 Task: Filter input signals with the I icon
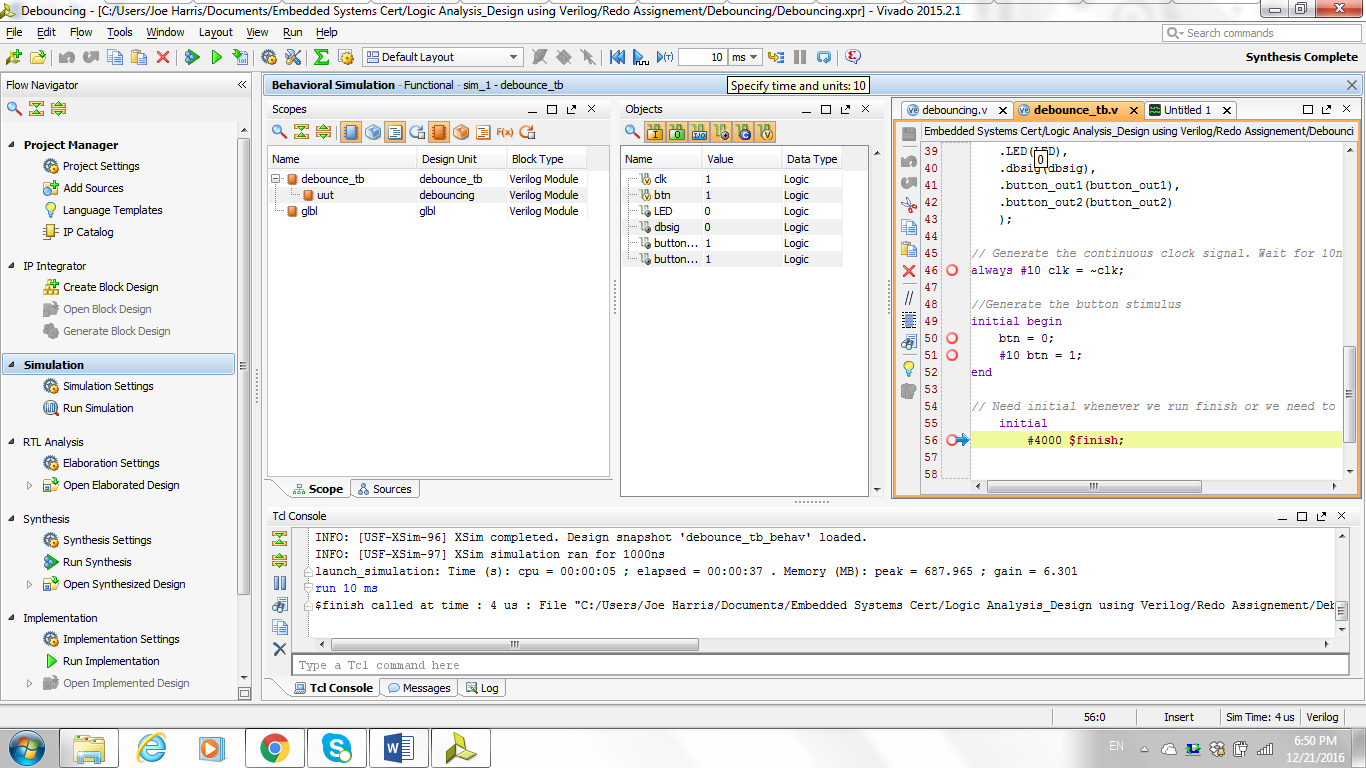[655, 131]
